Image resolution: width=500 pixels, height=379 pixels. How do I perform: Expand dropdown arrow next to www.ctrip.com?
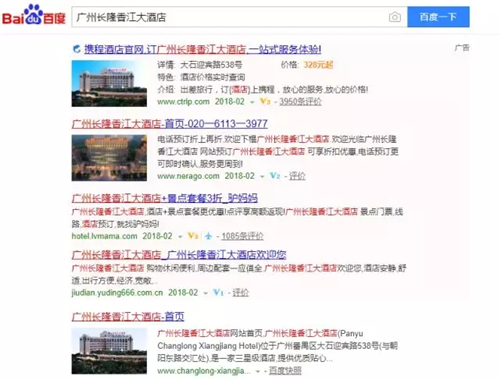click(252, 102)
